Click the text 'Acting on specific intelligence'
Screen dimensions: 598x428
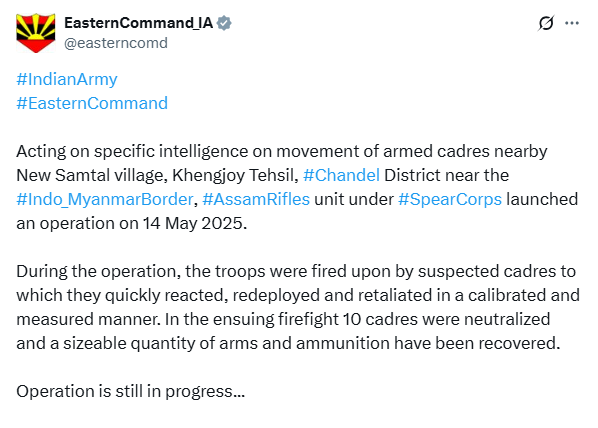coord(132,151)
